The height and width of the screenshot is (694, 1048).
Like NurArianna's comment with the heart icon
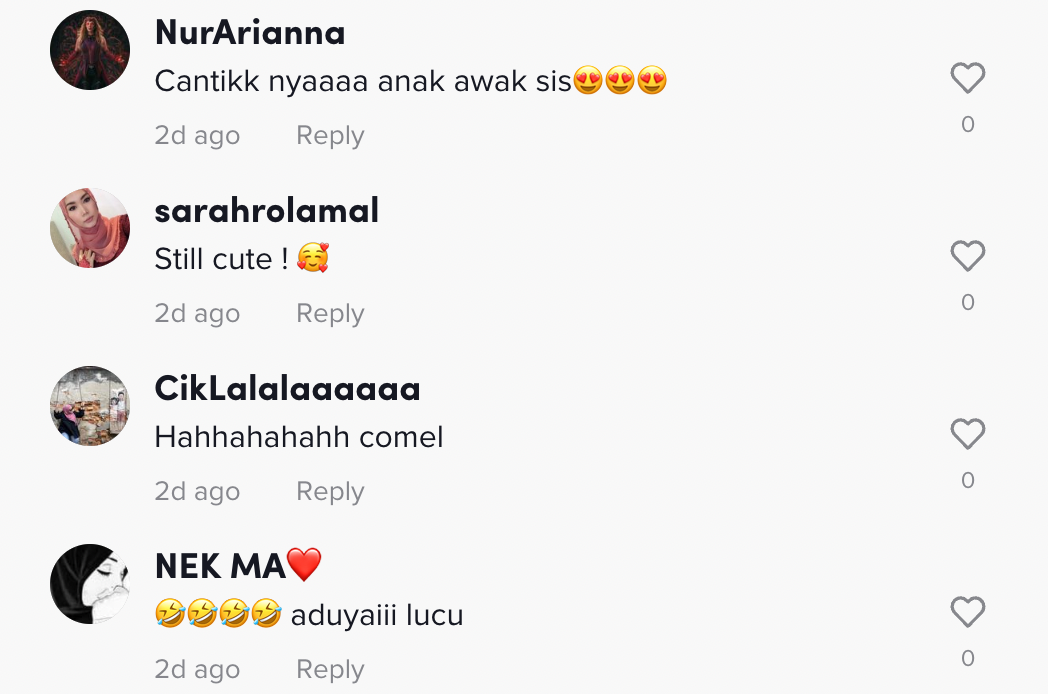pos(968,78)
